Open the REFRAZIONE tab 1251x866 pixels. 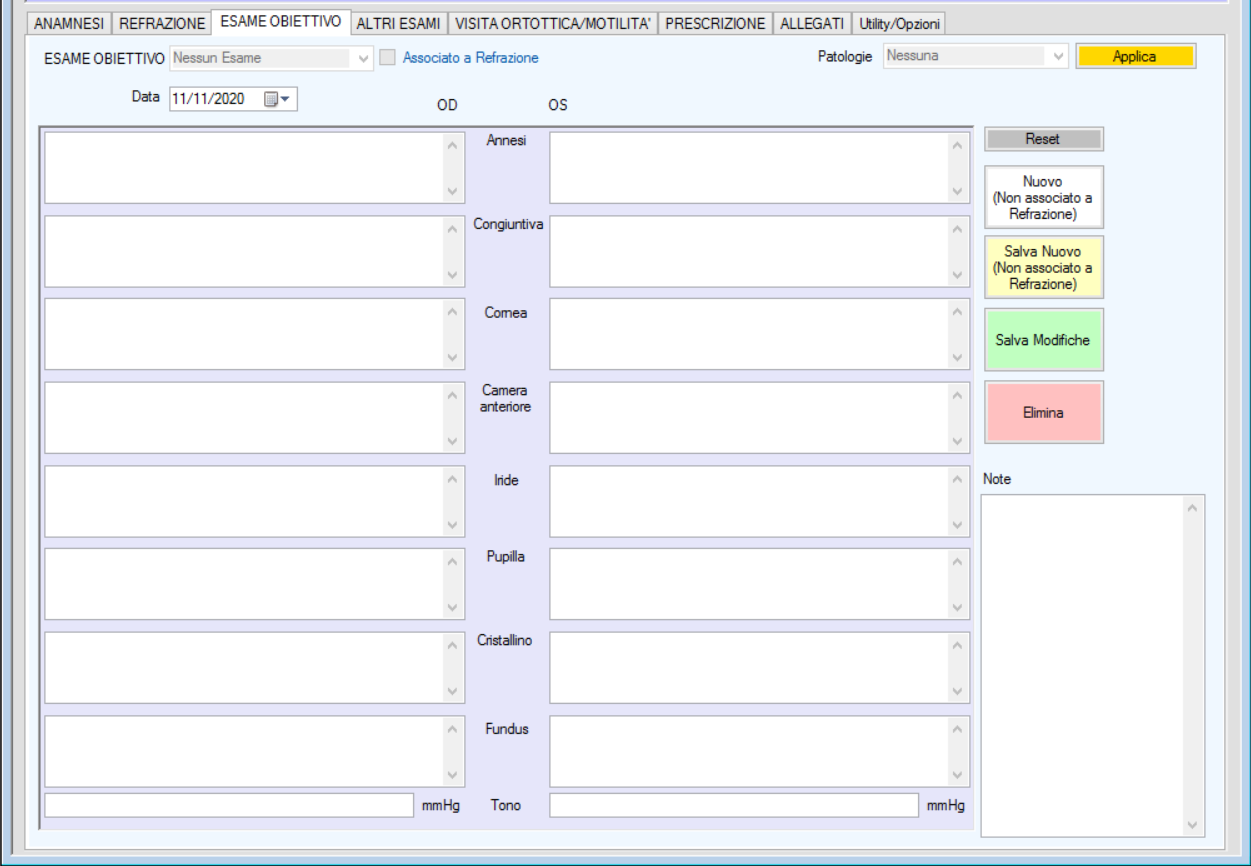(162, 24)
